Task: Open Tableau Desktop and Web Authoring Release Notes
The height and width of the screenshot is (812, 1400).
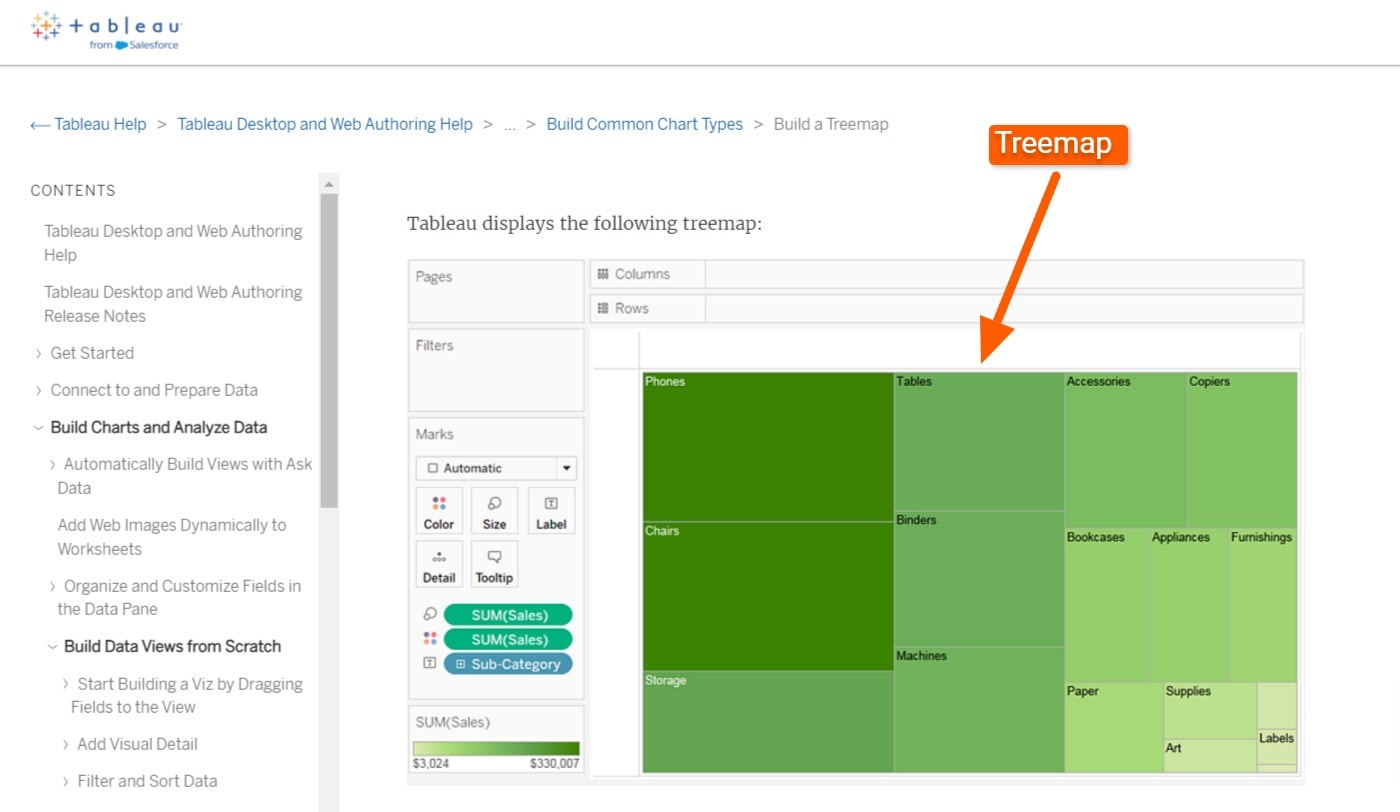Action: (x=173, y=304)
